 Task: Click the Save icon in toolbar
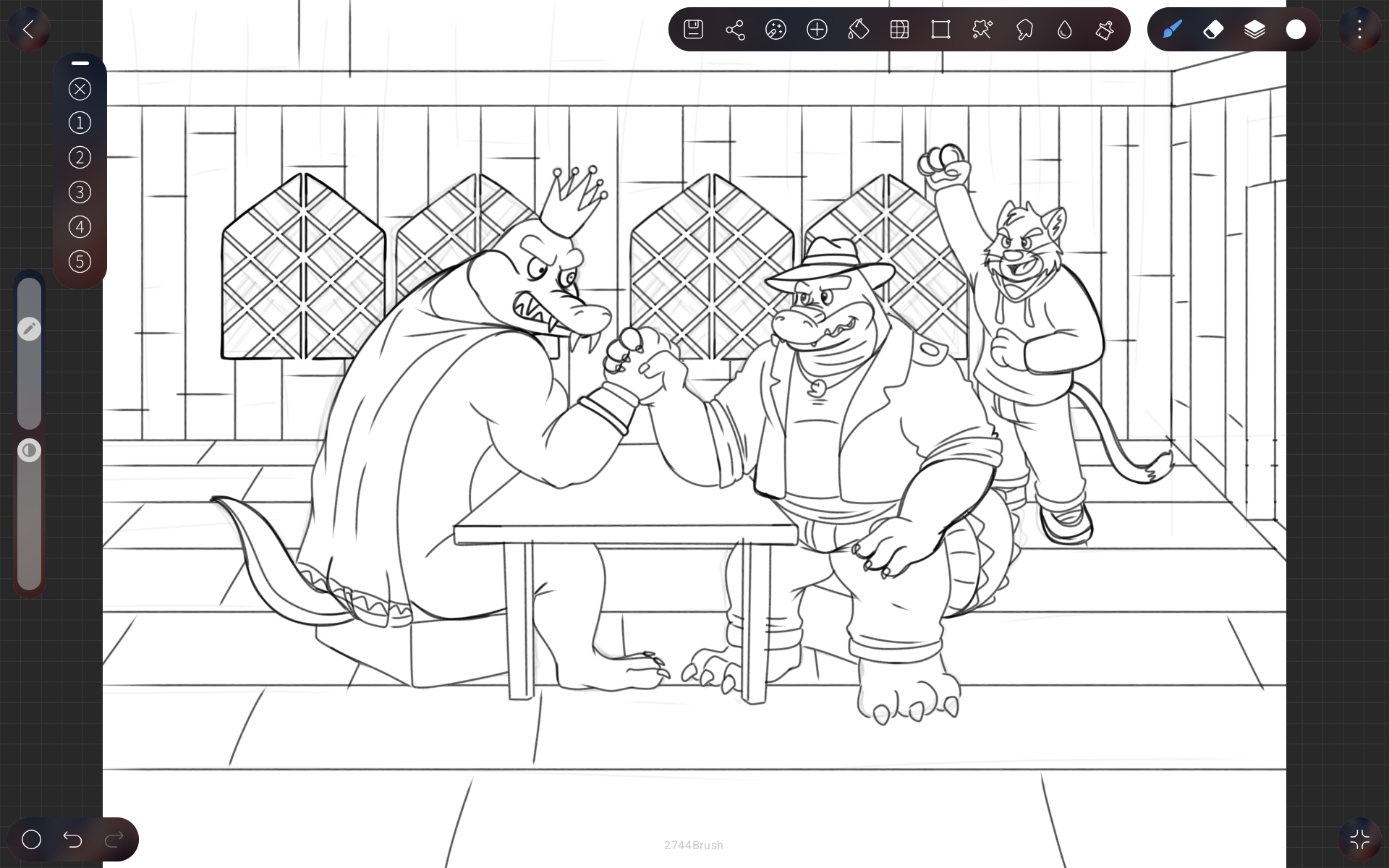tap(693, 30)
